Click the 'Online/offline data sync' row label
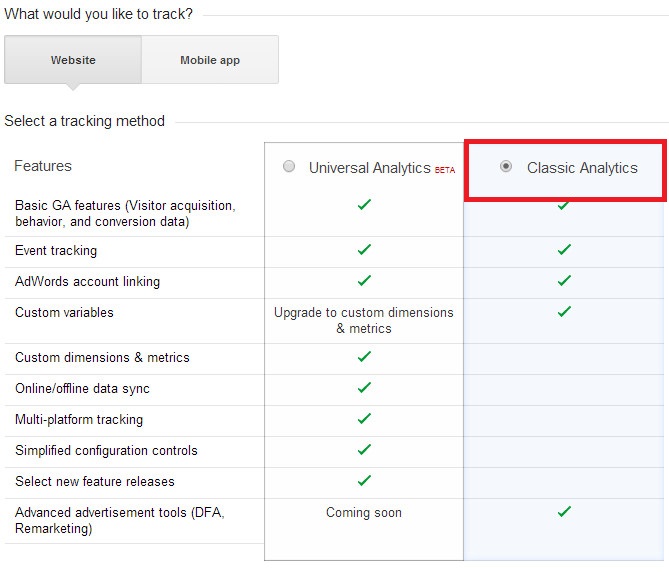Image resolution: width=669 pixels, height=575 pixels. click(82, 389)
